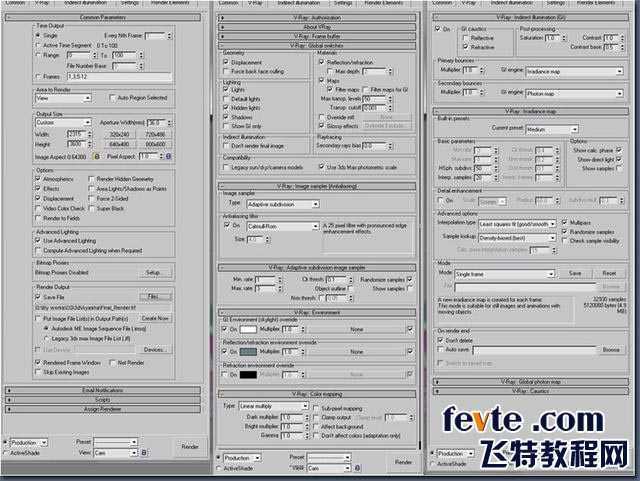Click the 800x600 size preset button

[x=155, y=144]
